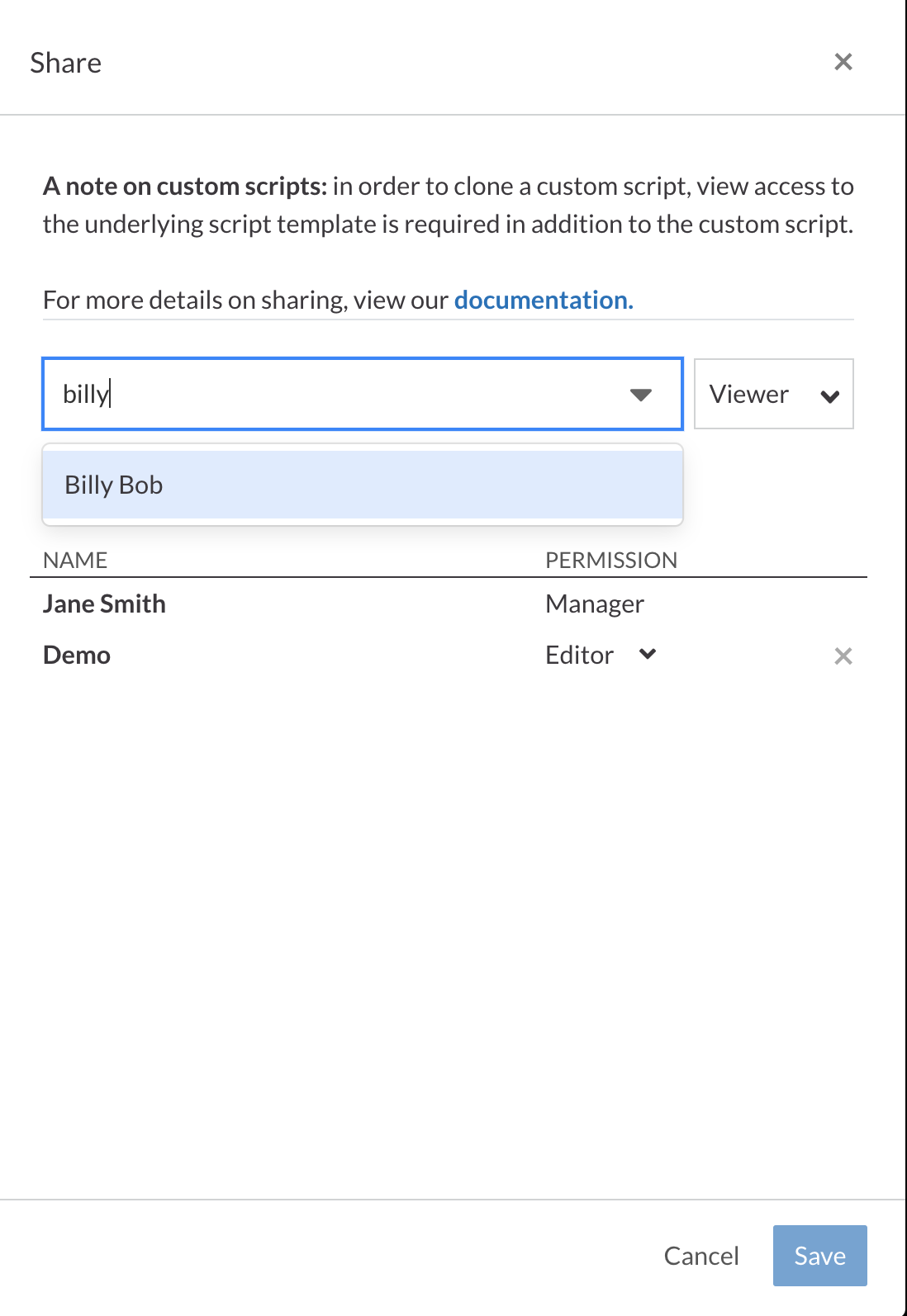Viewport: 907px width, 1316px height.
Task: Click the Share dialog title
Action: [66, 63]
